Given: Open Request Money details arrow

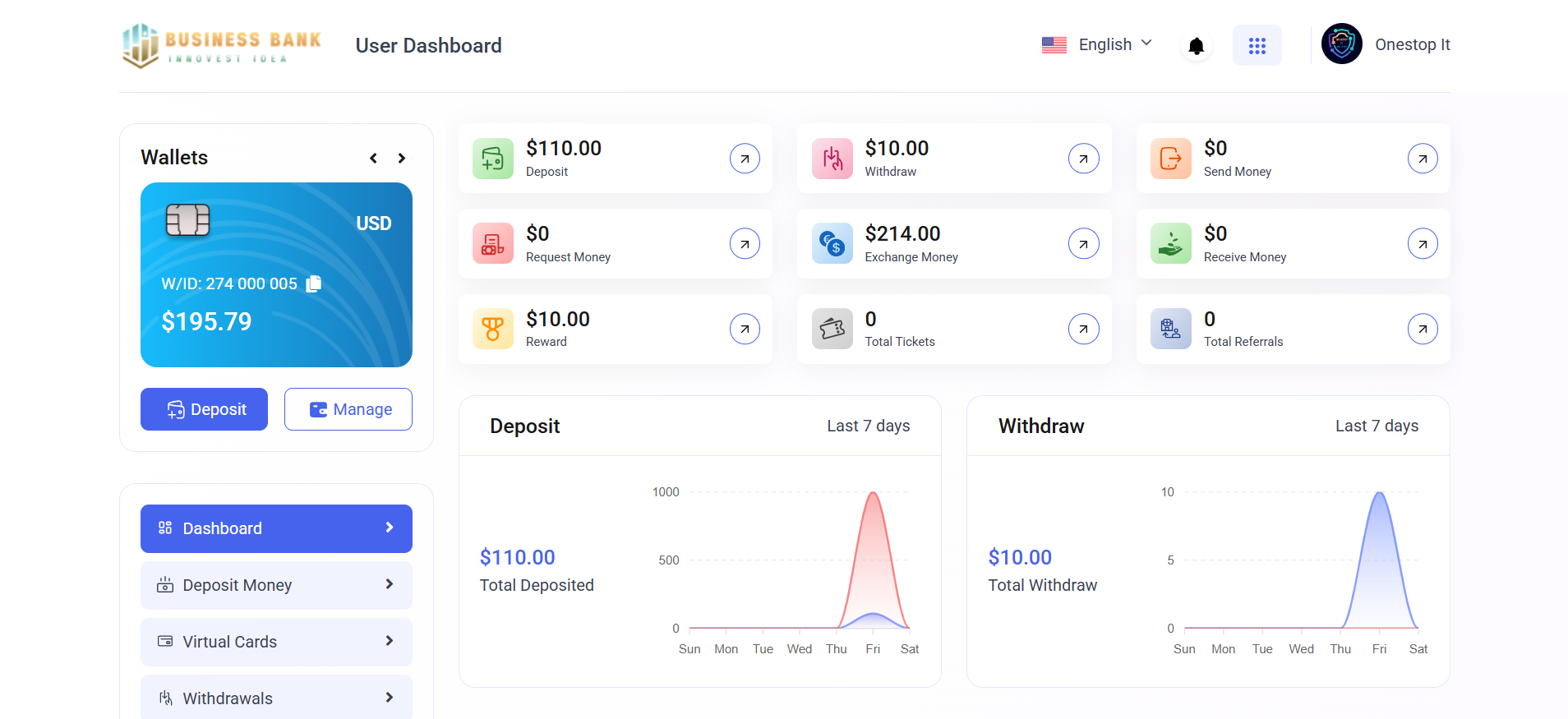Looking at the screenshot, I should pyautogui.click(x=745, y=244).
